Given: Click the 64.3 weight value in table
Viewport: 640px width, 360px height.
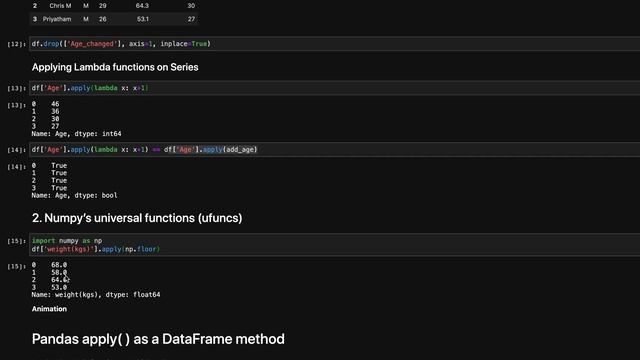Looking at the screenshot, I should (x=142, y=6).
